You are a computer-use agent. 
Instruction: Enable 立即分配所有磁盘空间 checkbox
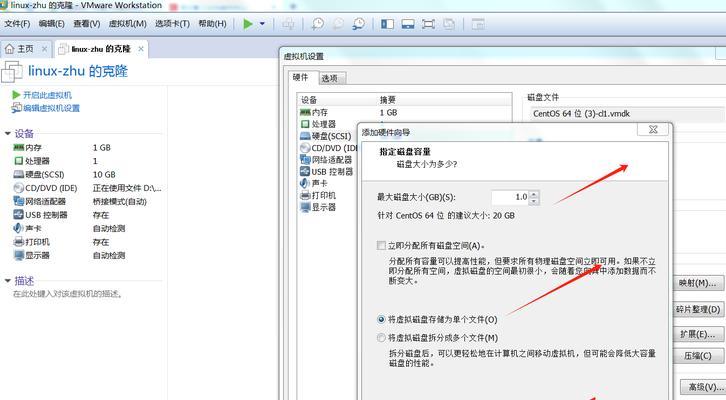(381, 245)
